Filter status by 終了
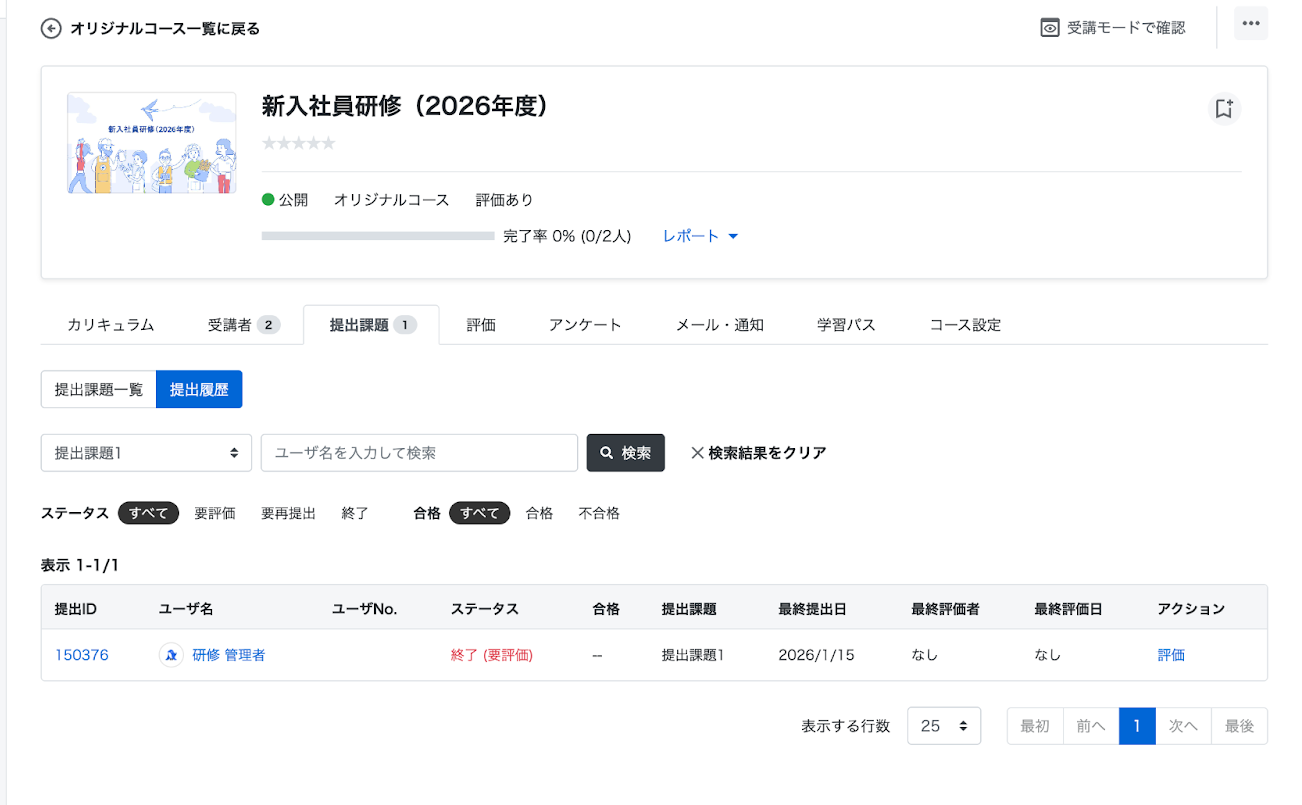 pos(355,513)
